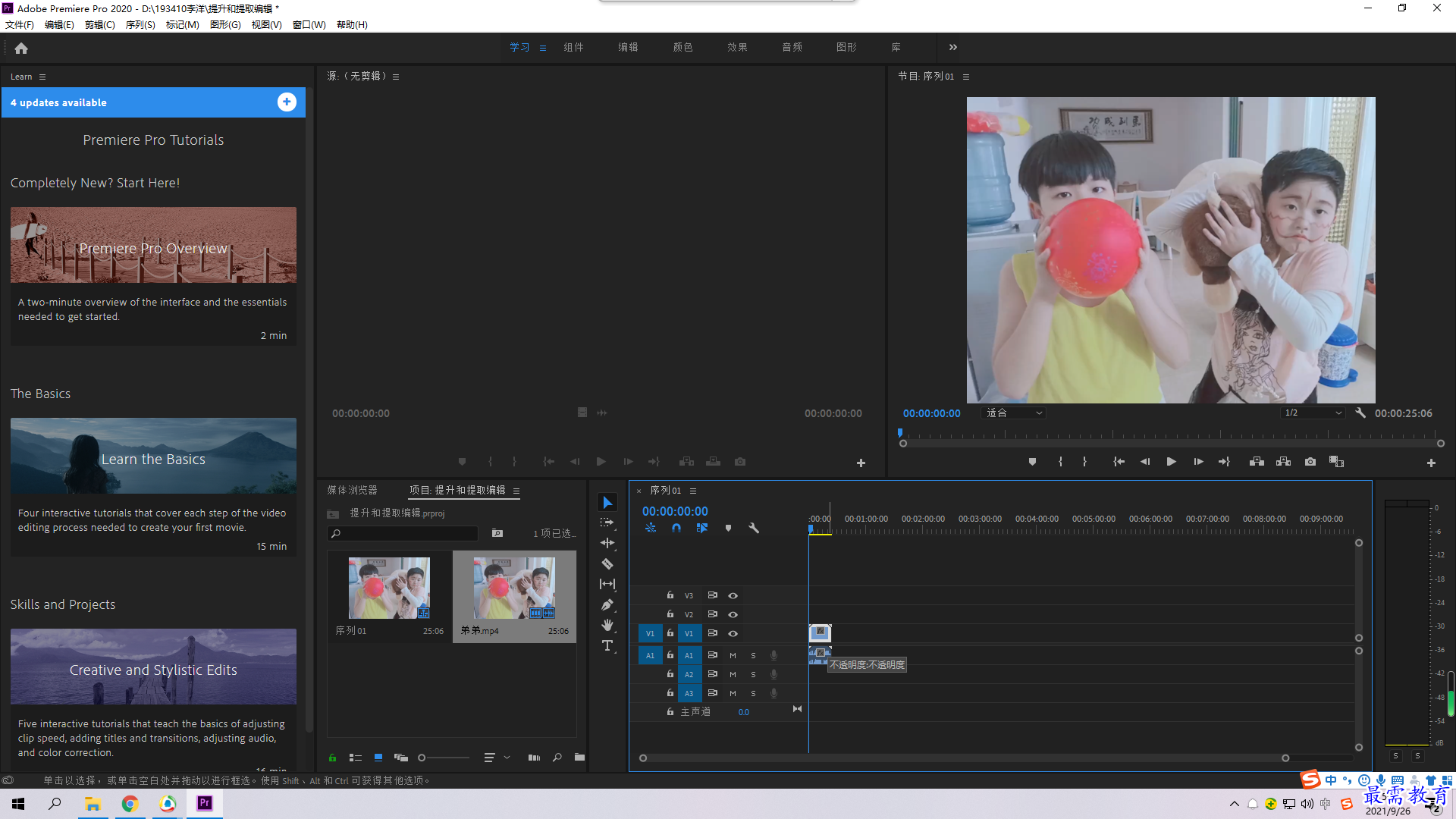This screenshot has height=819, width=1456.
Task: Open 媒体浏览器 panel tab
Action: coord(352,491)
